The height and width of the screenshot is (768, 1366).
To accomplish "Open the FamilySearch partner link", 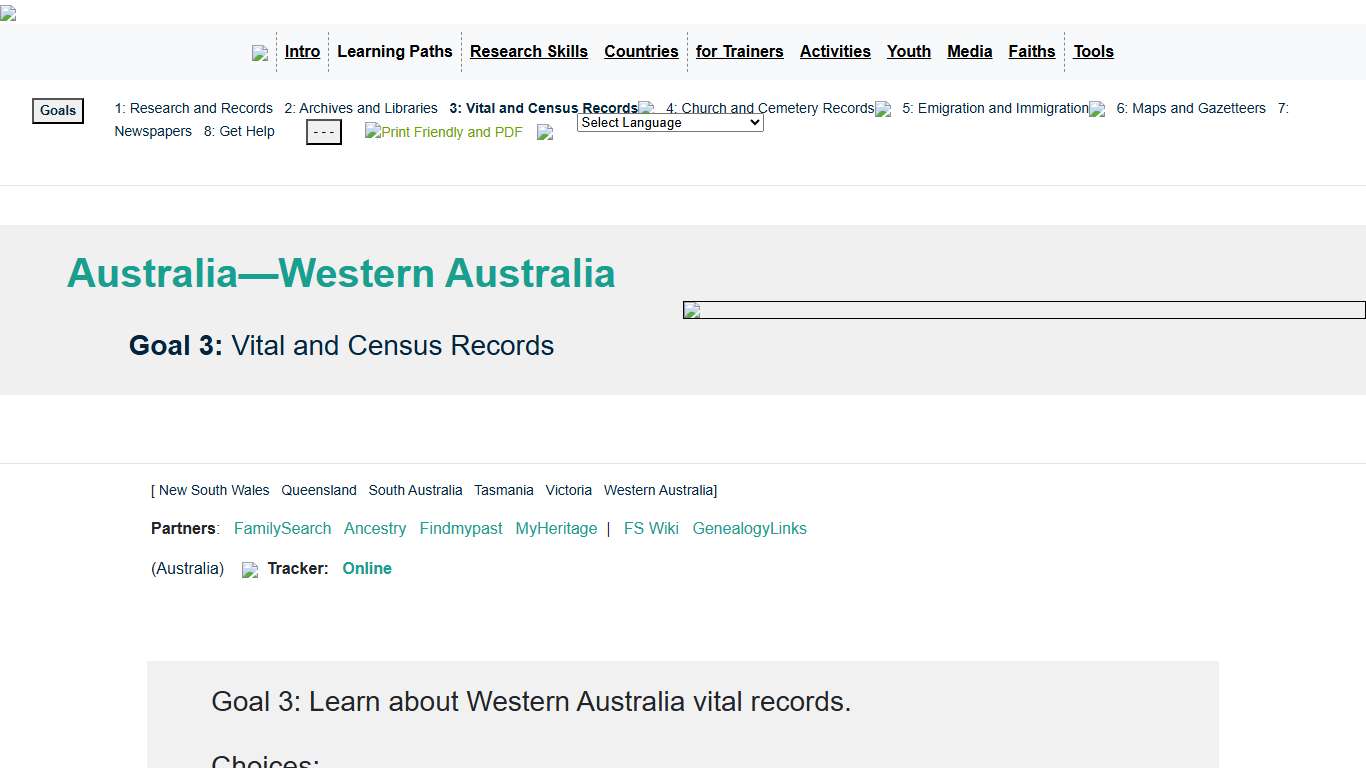I will point(282,528).
